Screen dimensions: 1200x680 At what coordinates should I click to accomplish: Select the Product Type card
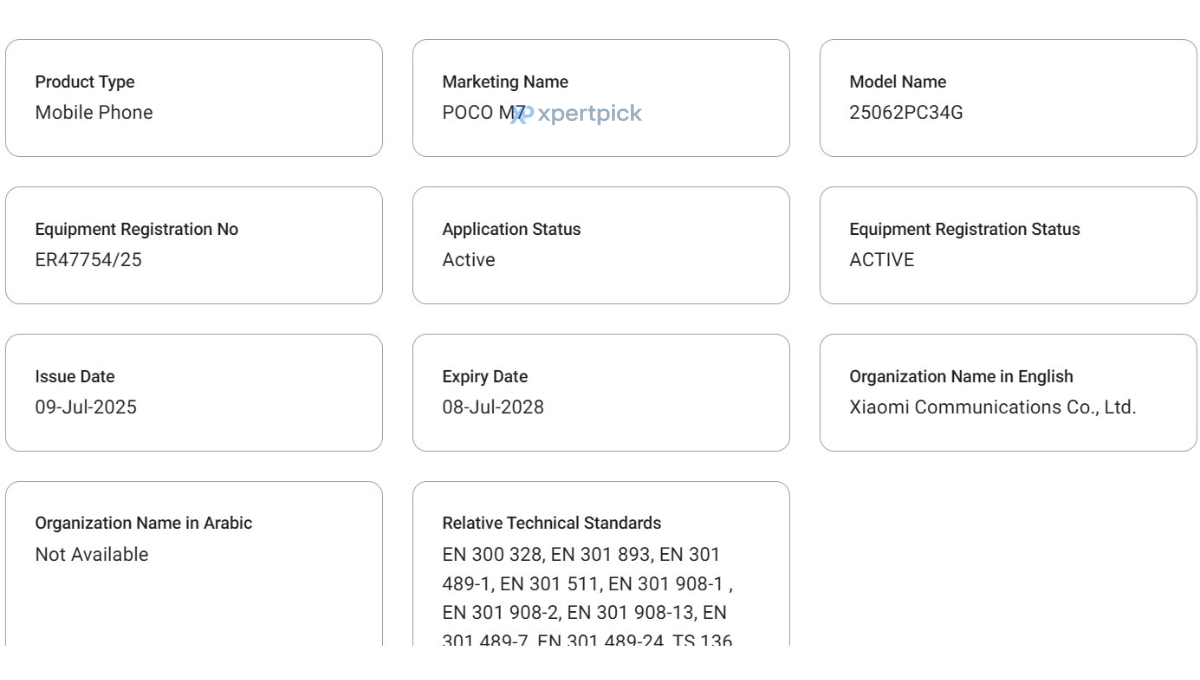pyautogui.click(x=194, y=98)
